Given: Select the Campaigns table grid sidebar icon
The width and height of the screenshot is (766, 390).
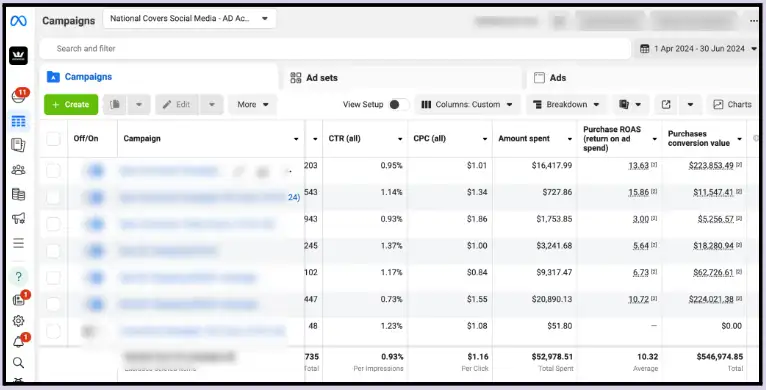Looking at the screenshot, I should coord(19,121).
